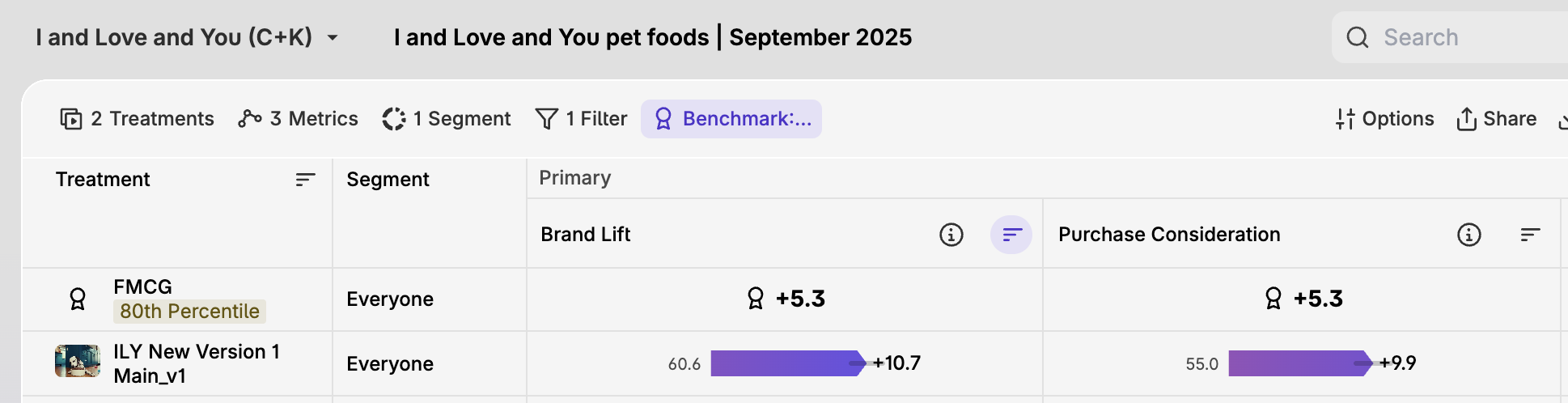The width and height of the screenshot is (1568, 403).
Task: Open the 3 Metrics selector
Action: [x=298, y=119]
